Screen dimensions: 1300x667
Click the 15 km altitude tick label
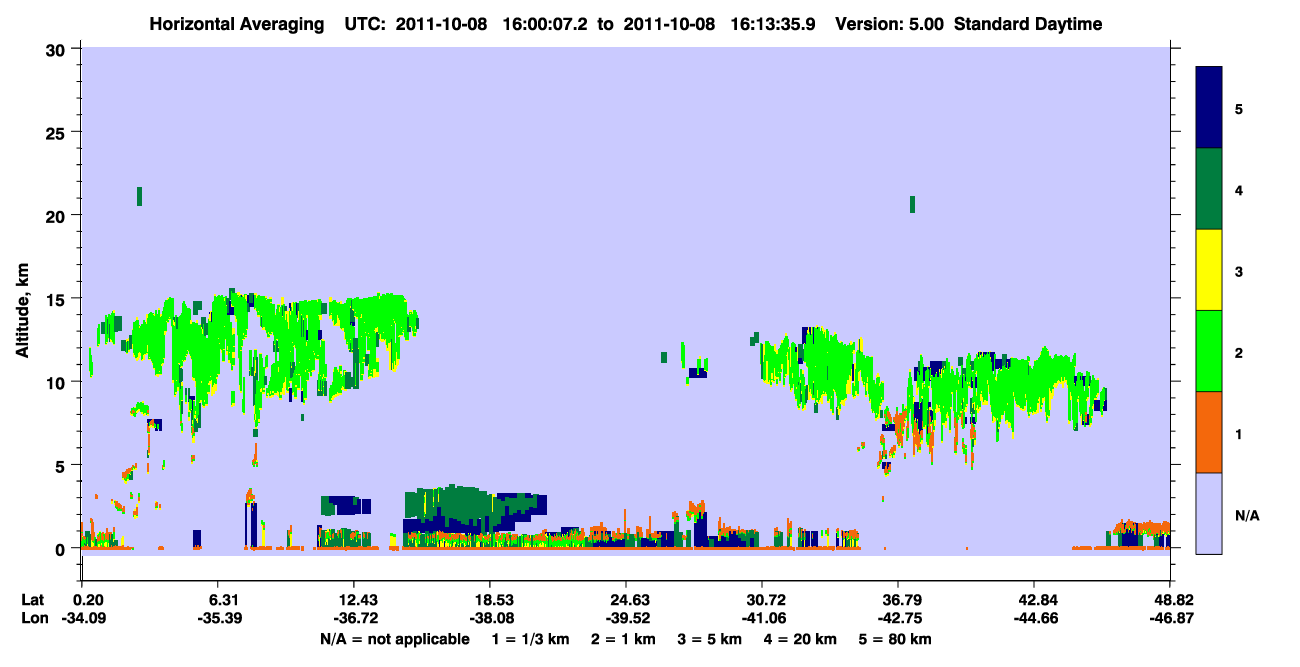[x=58, y=299]
